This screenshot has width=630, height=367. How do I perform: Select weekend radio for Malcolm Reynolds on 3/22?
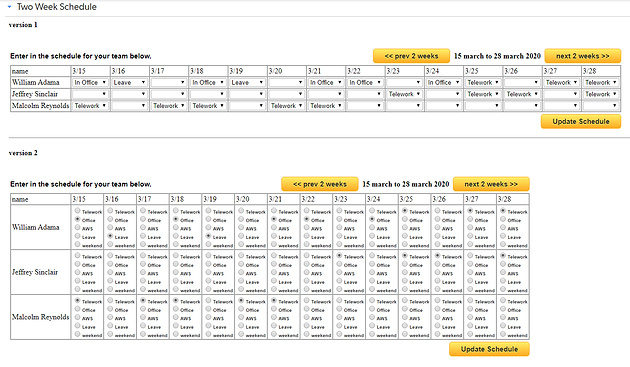coord(307,334)
